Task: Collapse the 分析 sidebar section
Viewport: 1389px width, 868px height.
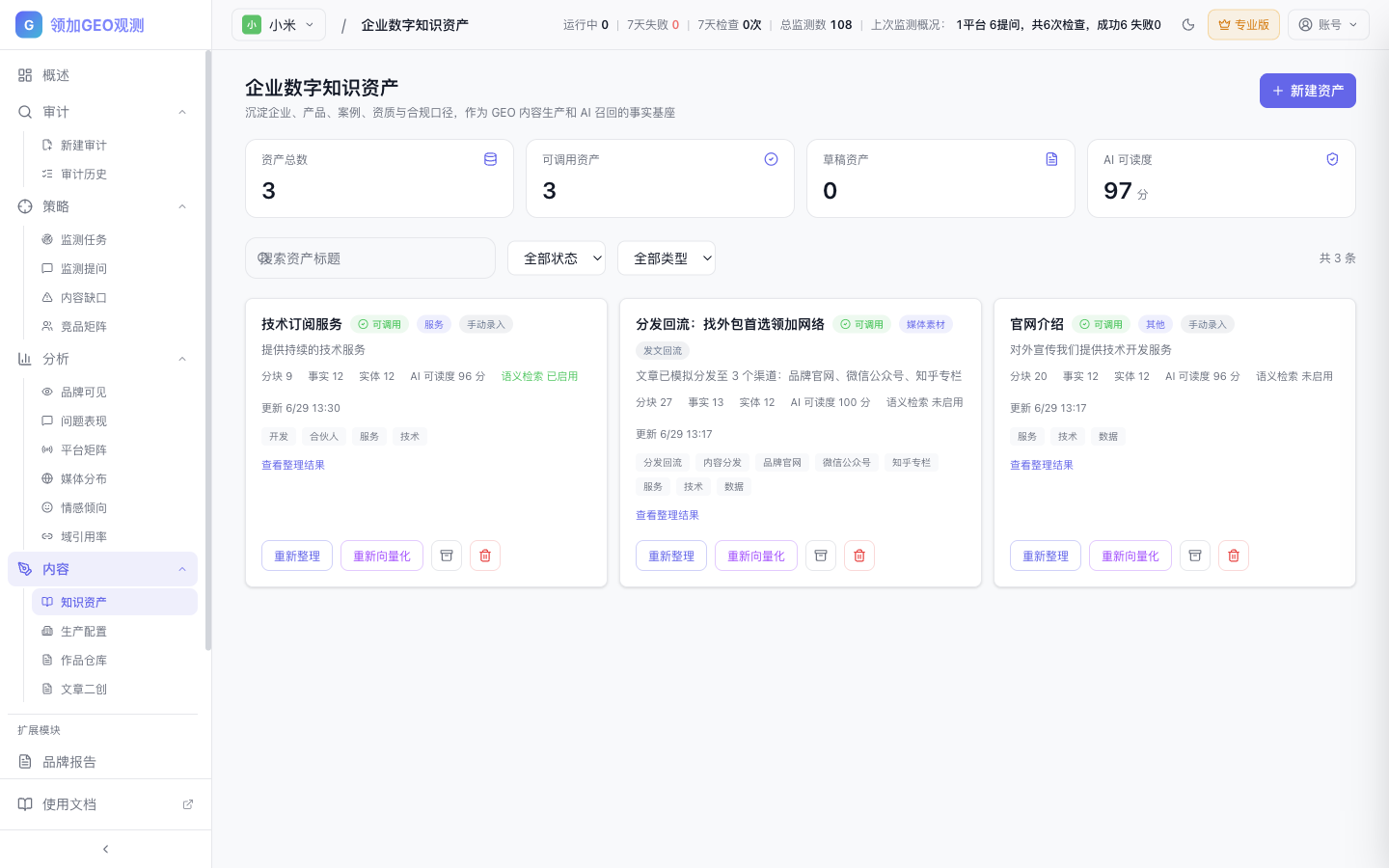Action: (x=103, y=359)
